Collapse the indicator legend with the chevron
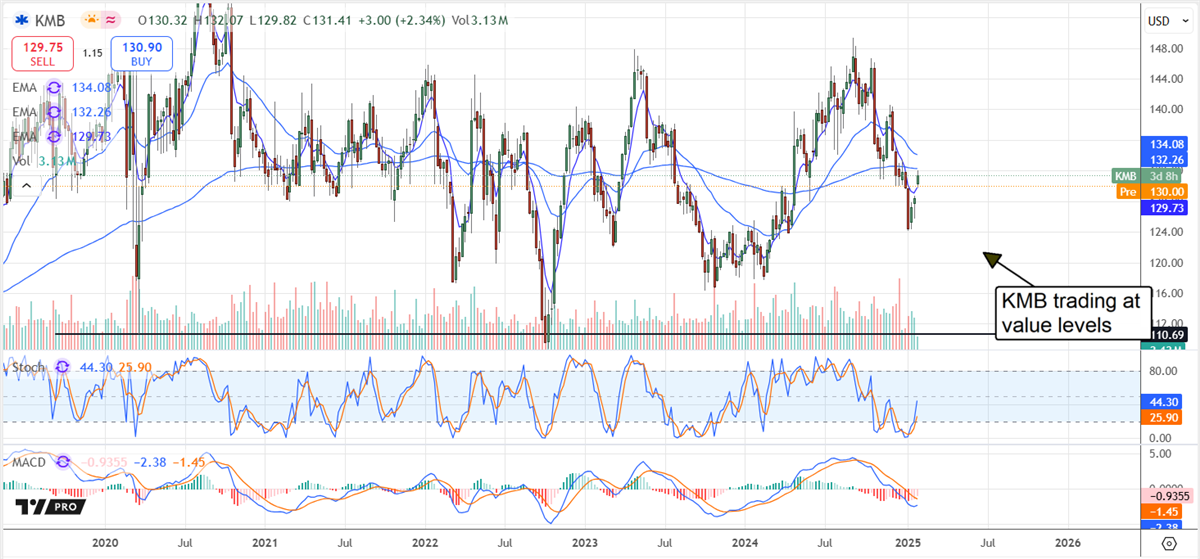The height and width of the screenshot is (559, 1200). point(25,184)
